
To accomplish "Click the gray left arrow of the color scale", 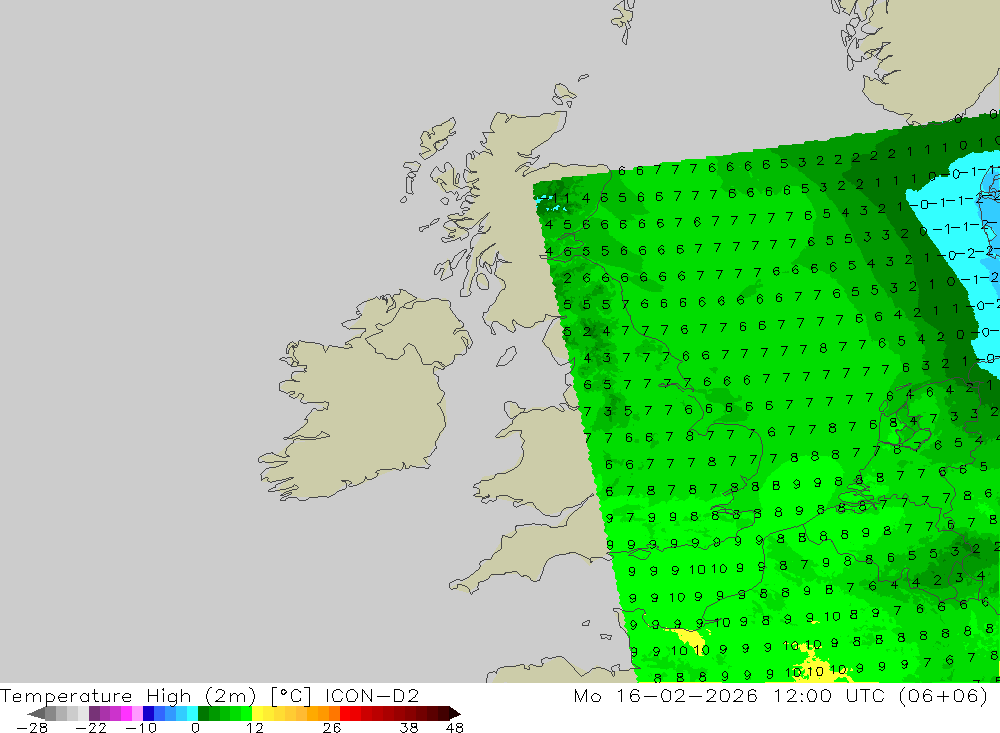I will tap(37, 713).
